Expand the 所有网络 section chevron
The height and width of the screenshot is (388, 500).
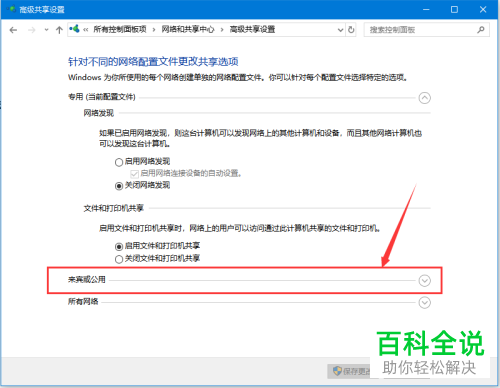[x=424, y=303]
